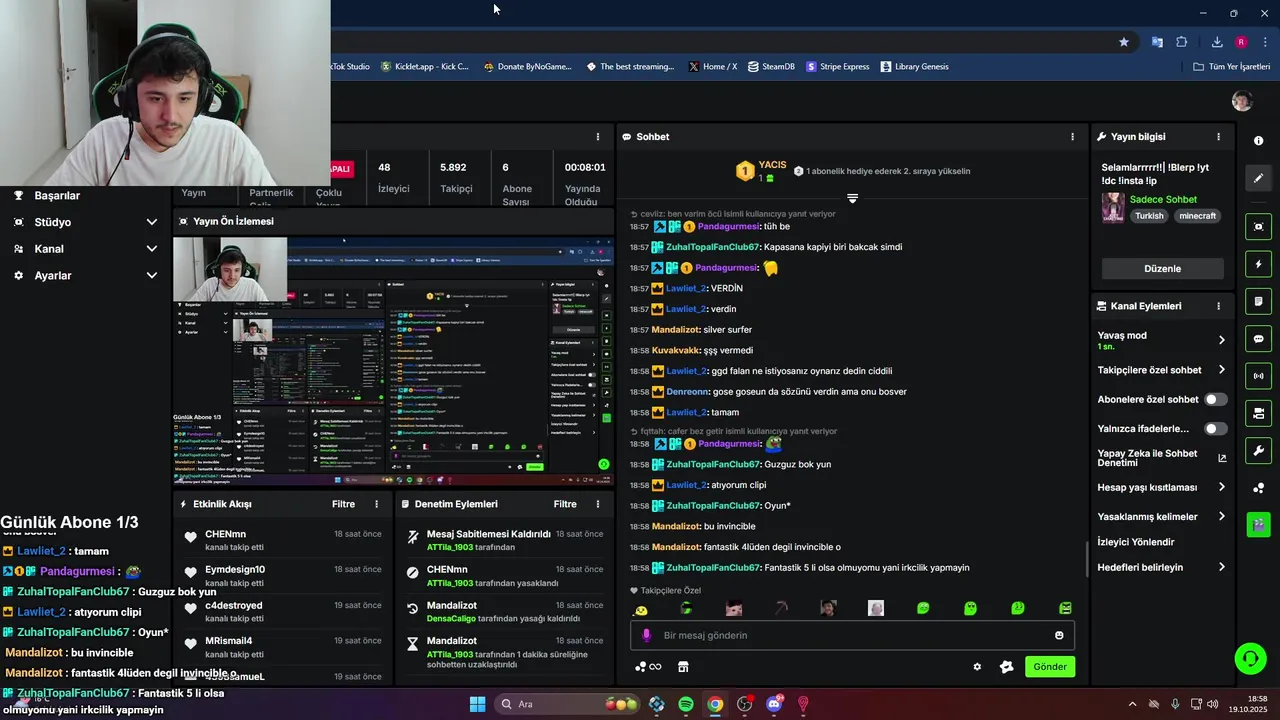The image size is (1280, 720).
Task: Open the info icon in right sidebar
Action: 1258,141
